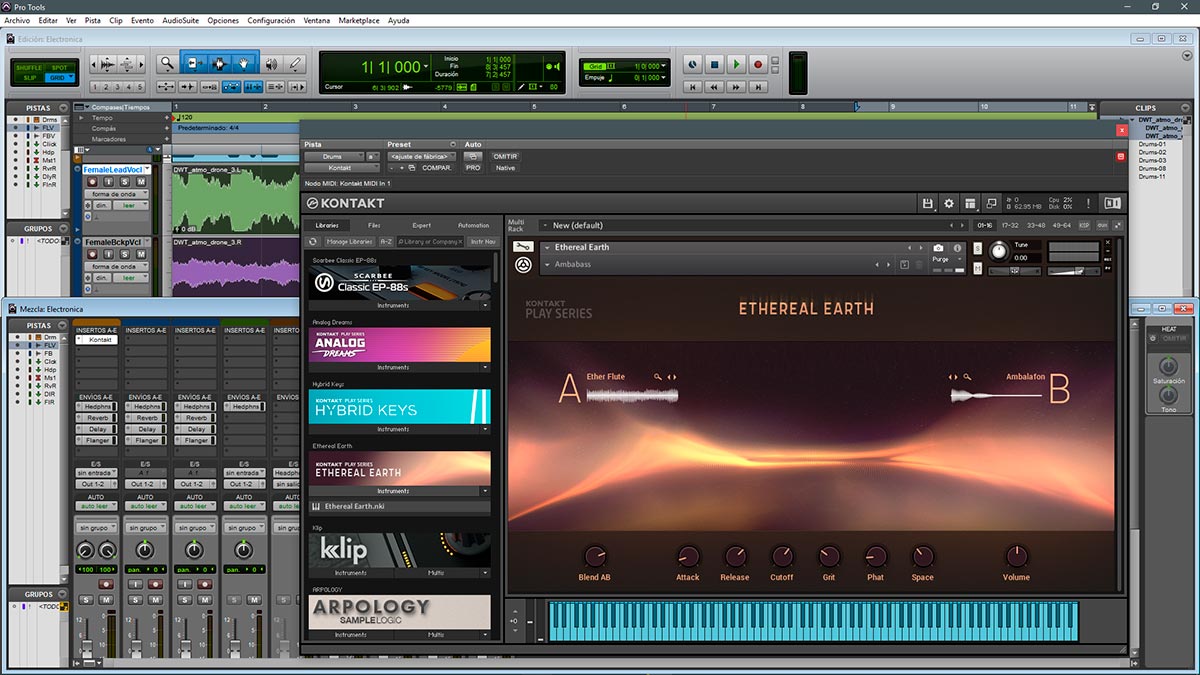The height and width of the screenshot is (675, 1200).
Task: Open the PISTAS list menu in Edit window
Action: tap(63, 108)
